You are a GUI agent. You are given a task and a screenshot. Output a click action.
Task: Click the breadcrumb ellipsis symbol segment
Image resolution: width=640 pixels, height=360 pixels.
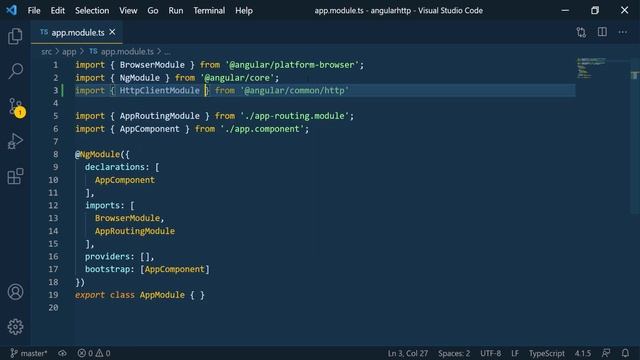pos(167,52)
